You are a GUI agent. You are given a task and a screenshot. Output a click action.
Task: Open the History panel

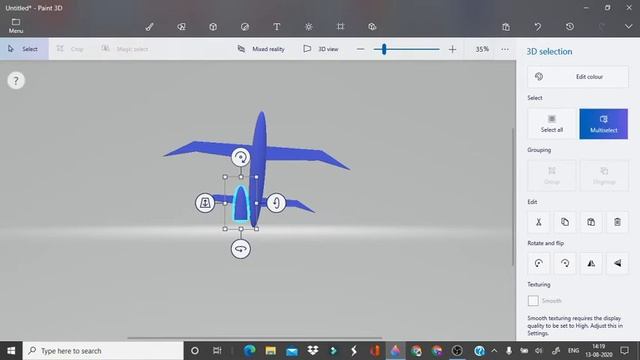tap(570, 27)
